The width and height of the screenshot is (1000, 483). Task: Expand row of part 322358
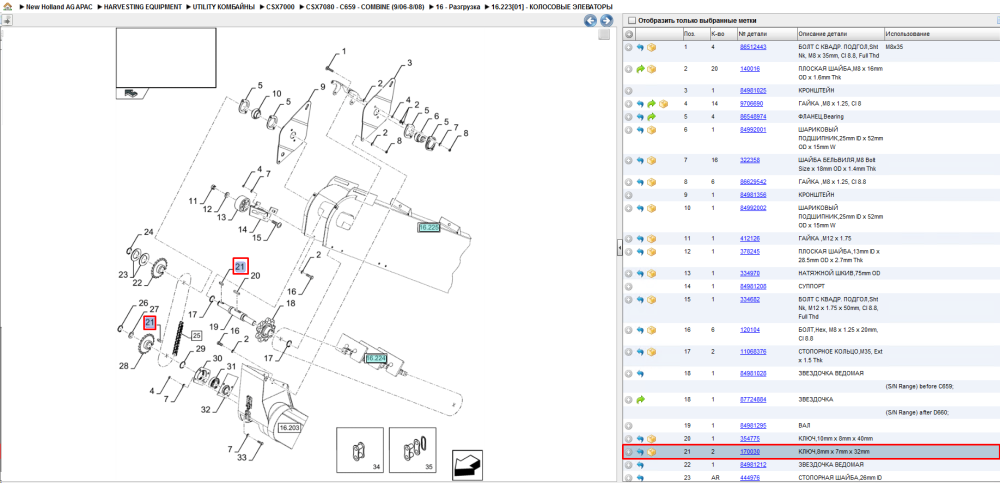point(629,160)
